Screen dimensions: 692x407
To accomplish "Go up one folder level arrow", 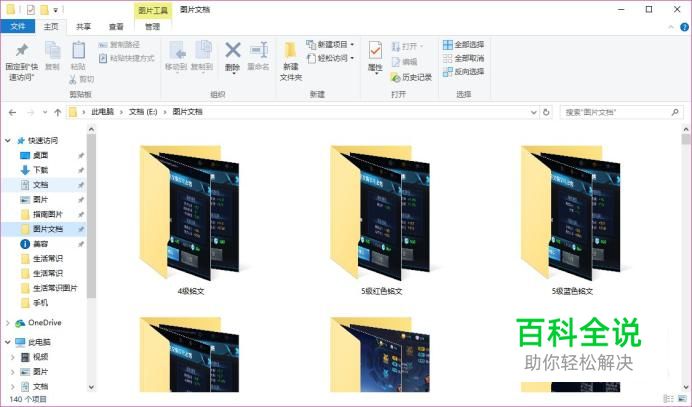I will coord(58,113).
